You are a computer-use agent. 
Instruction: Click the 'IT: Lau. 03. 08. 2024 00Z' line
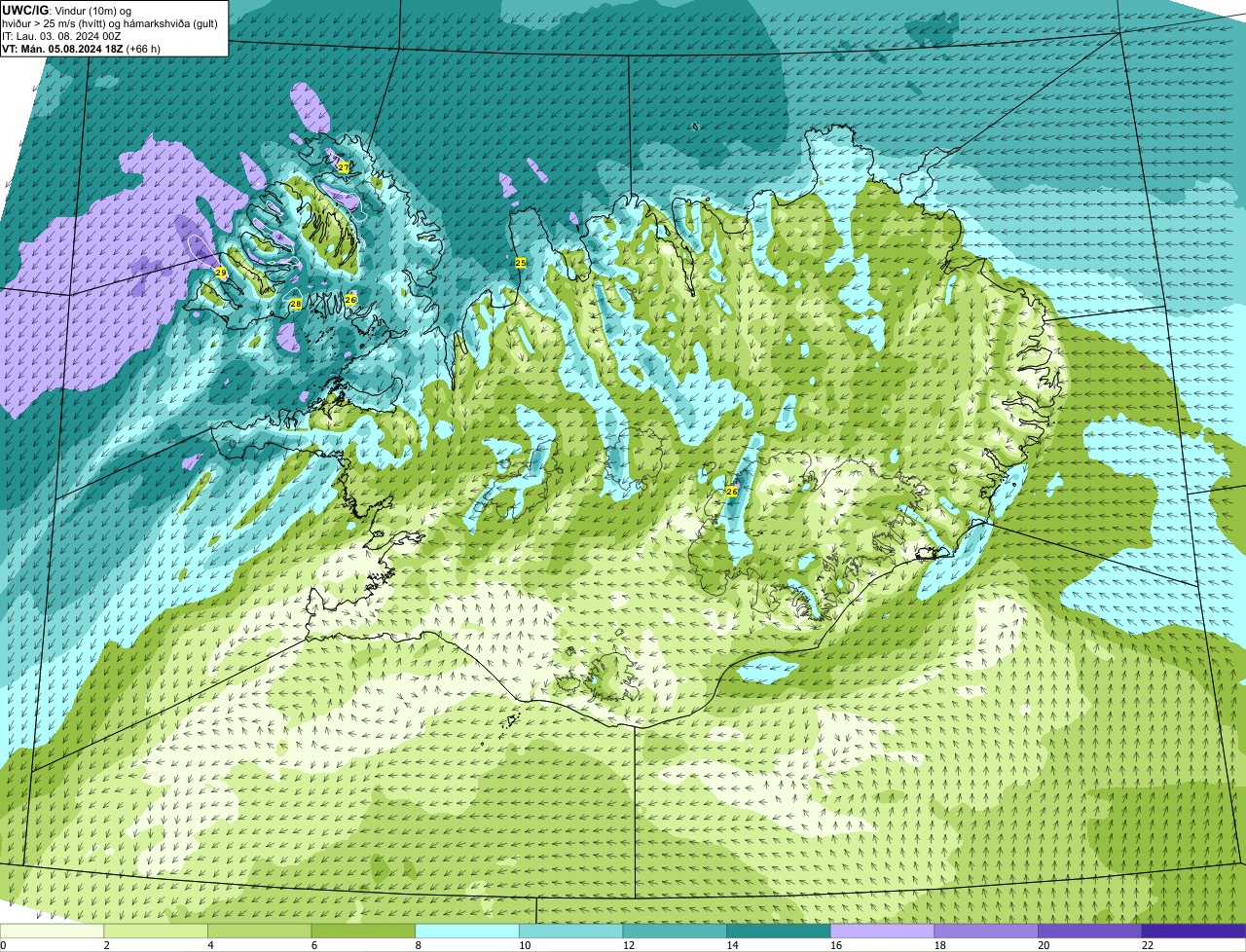pos(61,36)
